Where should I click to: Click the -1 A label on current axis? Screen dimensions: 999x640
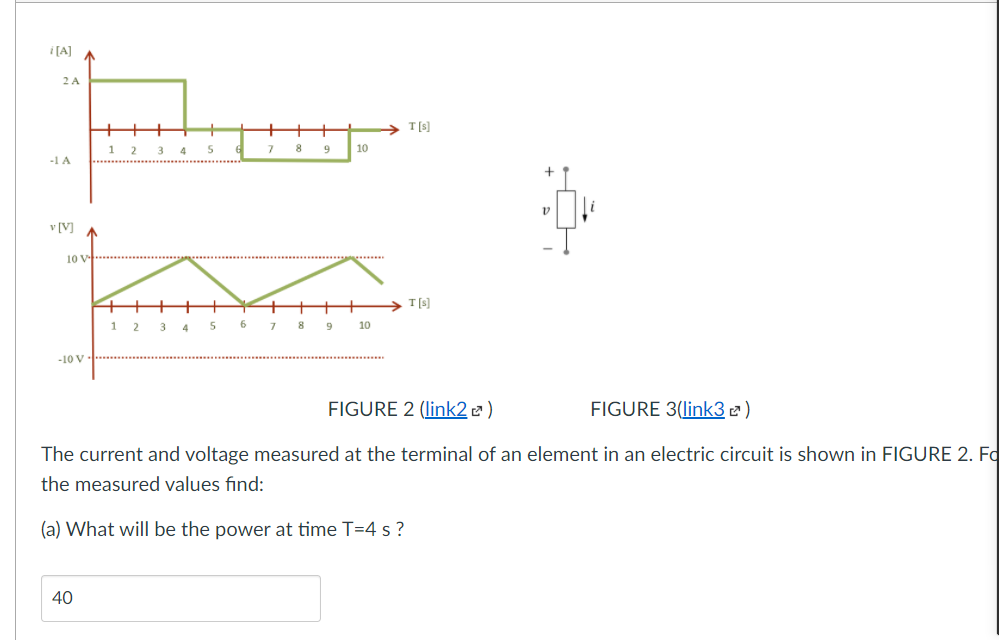pyautogui.click(x=60, y=160)
